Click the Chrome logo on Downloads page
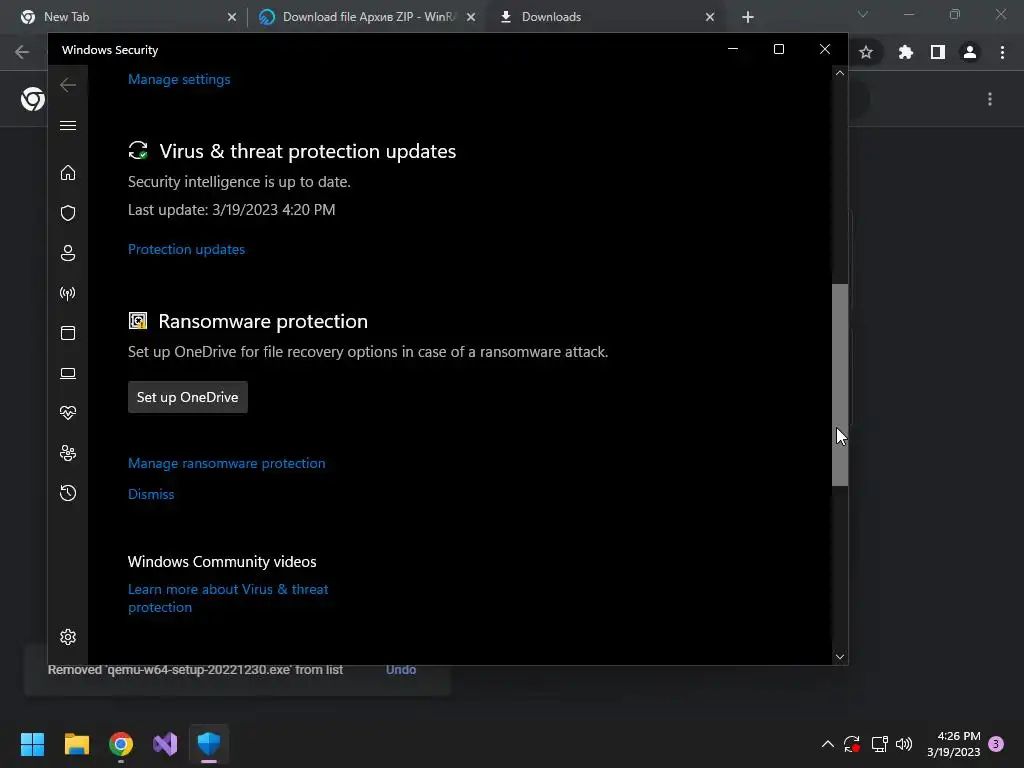The width and height of the screenshot is (1024, 768). (x=33, y=99)
